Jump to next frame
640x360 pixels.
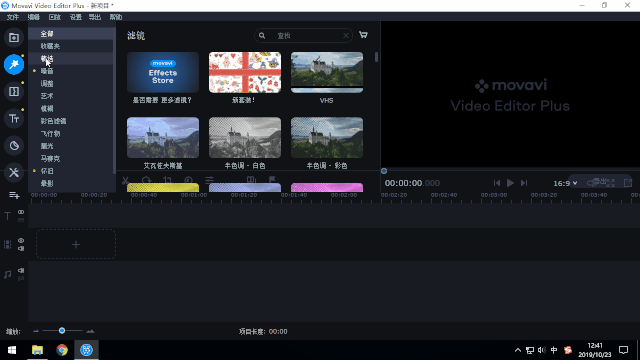524,183
